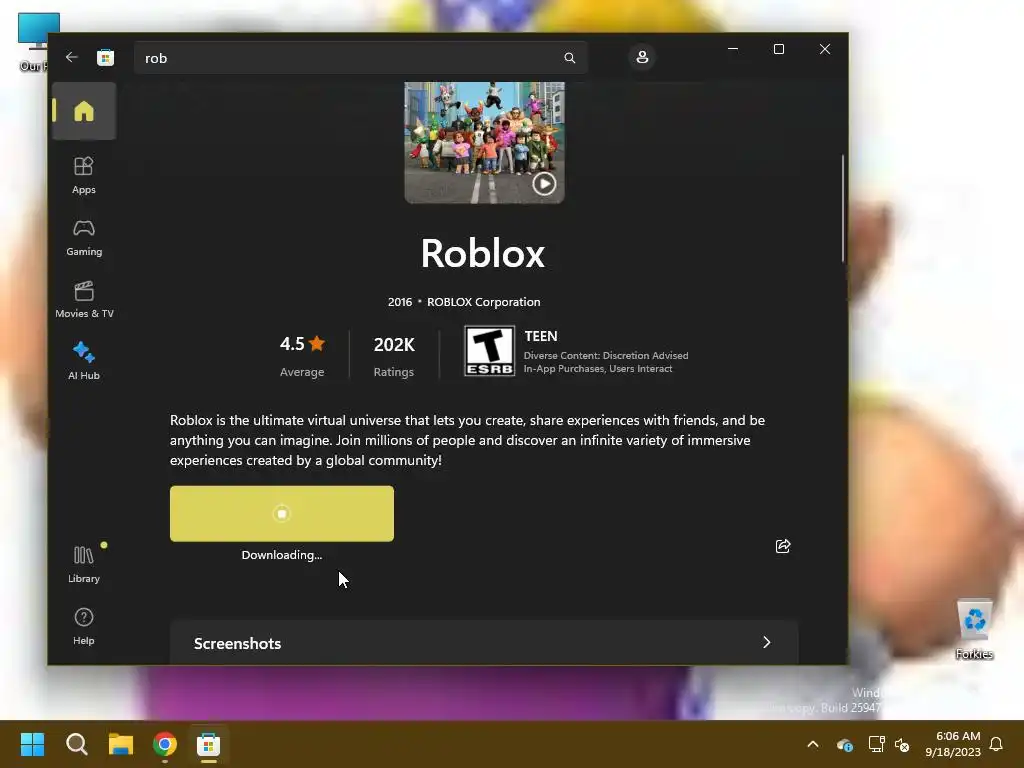This screenshot has width=1024, height=768.
Task: Click the release year 2016
Action: pyautogui.click(x=400, y=302)
